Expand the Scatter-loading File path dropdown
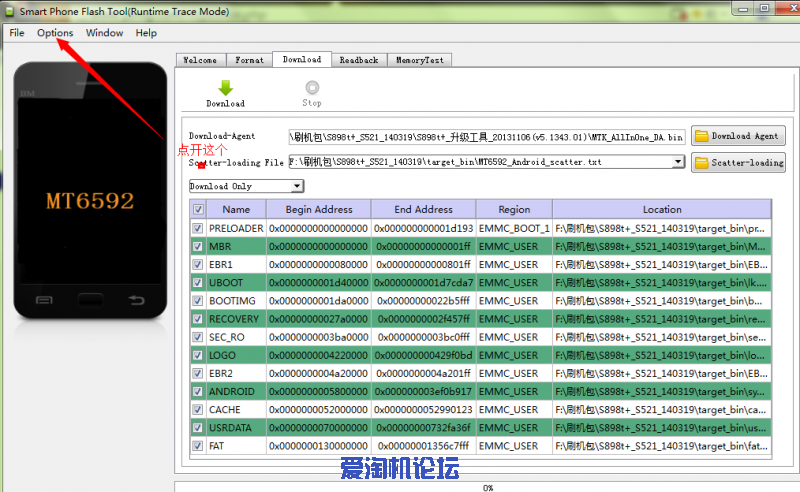Image resolution: width=800 pixels, height=492 pixels. coord(678,162)
